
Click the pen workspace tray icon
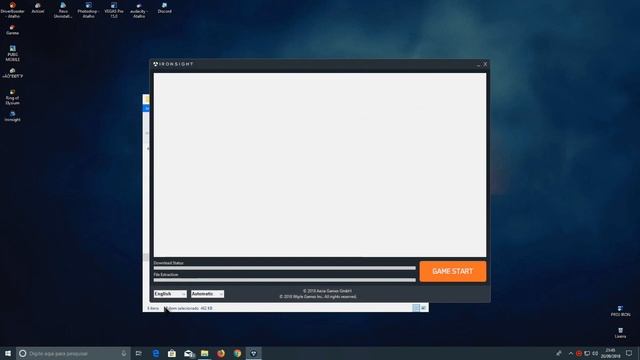click(559, 353)
